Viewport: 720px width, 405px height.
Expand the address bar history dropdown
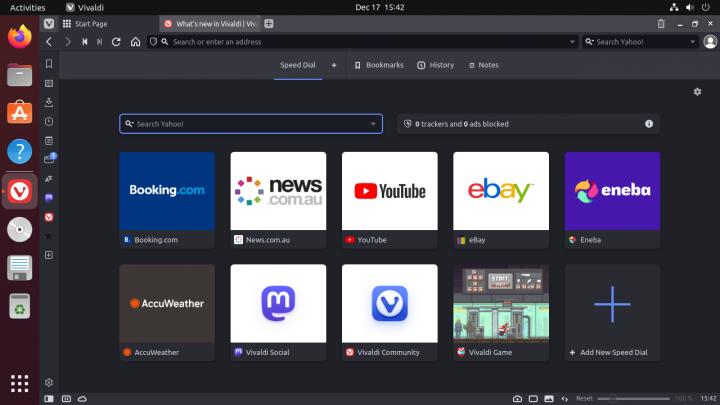tap(572, 42)
